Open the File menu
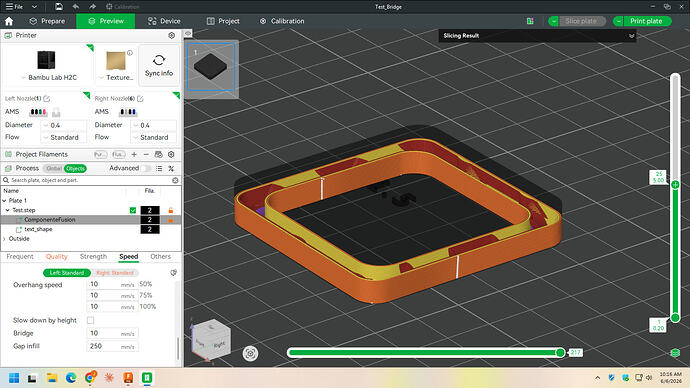Screen dimensions: 690x388 pos(14,7)
